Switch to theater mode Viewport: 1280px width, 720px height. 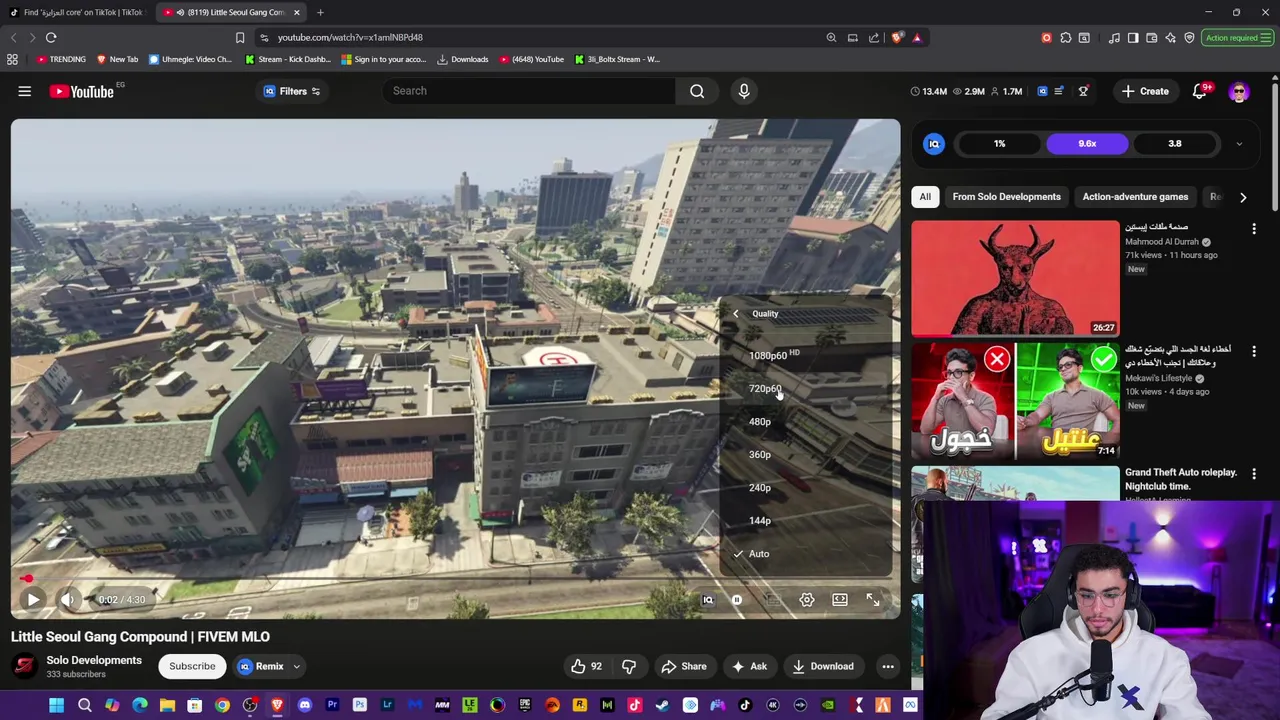[840, 600]
